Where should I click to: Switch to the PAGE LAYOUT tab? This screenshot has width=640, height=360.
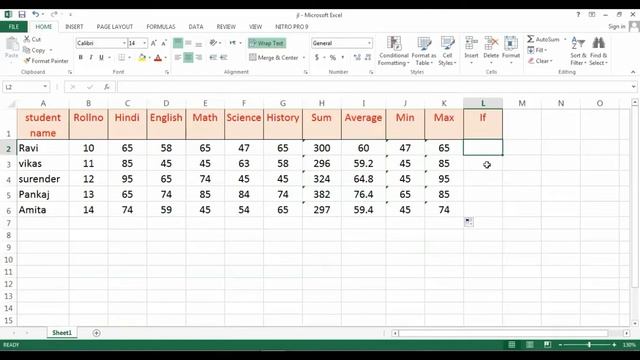[x=115, y=27]
